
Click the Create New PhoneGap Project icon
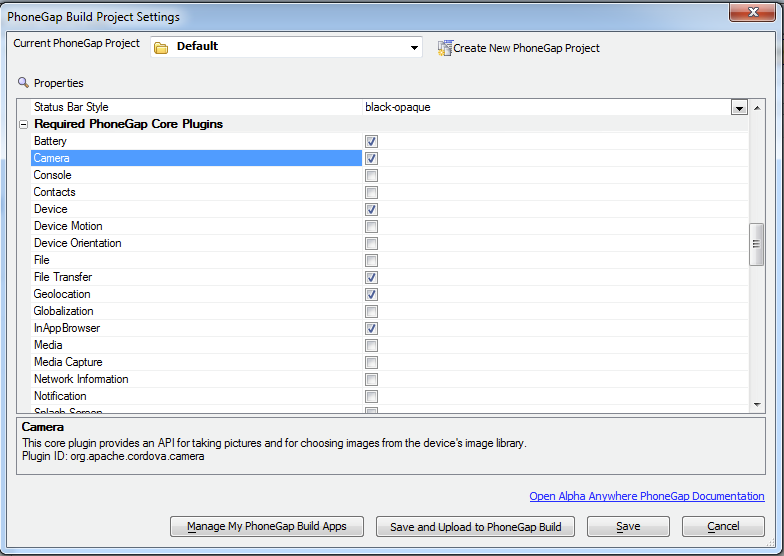(x=445, y=48)
